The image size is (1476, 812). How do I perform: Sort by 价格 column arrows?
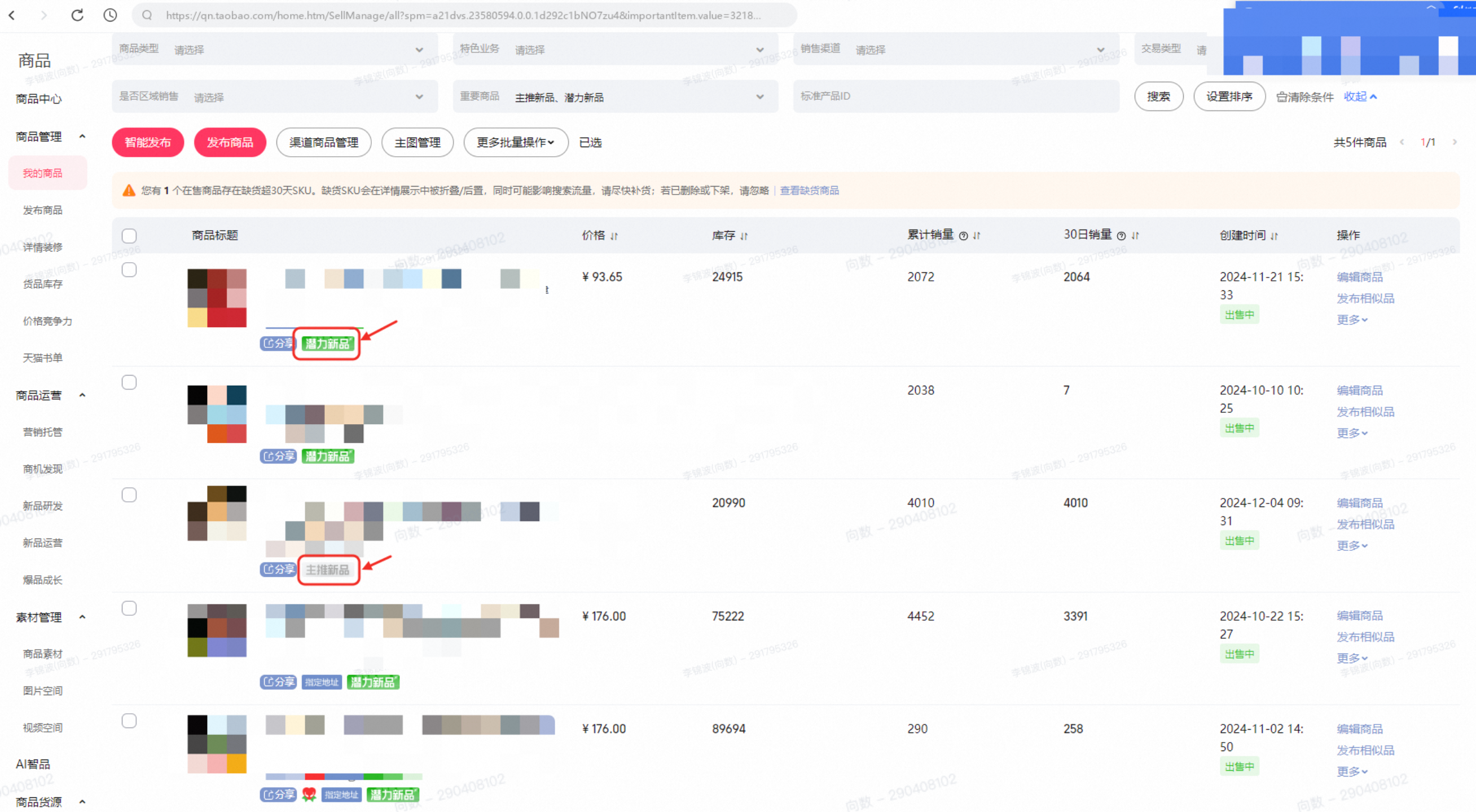614,236
